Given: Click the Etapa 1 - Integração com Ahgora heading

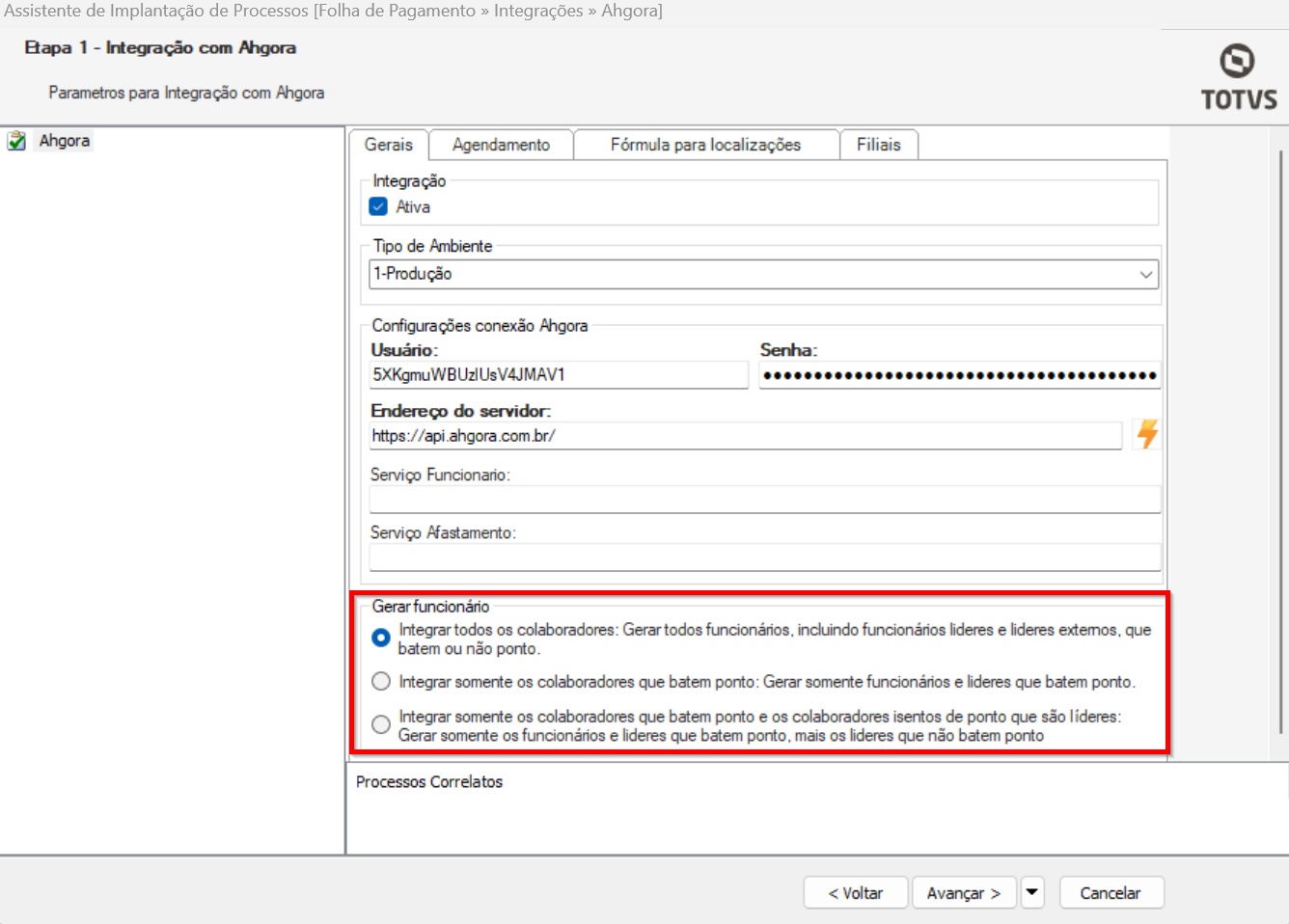Looking at the screenshot, I should tap(160, 47).
